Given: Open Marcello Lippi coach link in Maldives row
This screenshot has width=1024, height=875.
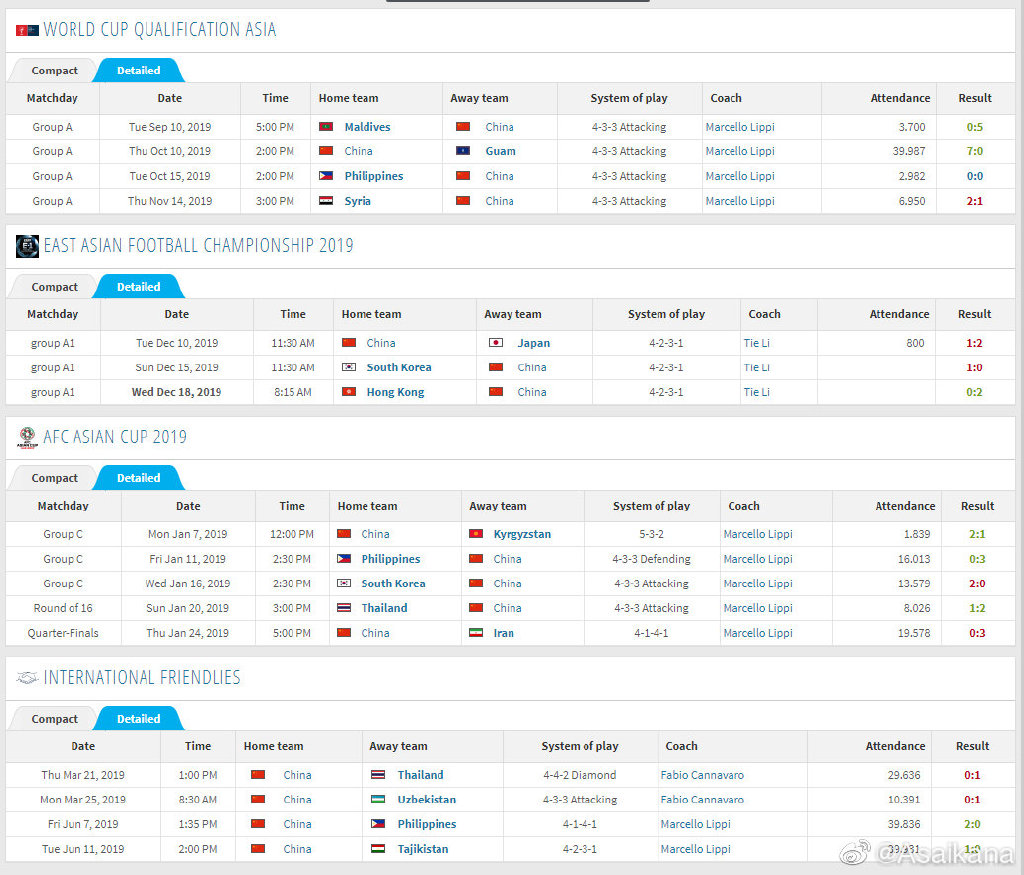Looking at the screenshot, I should point(740,127).
